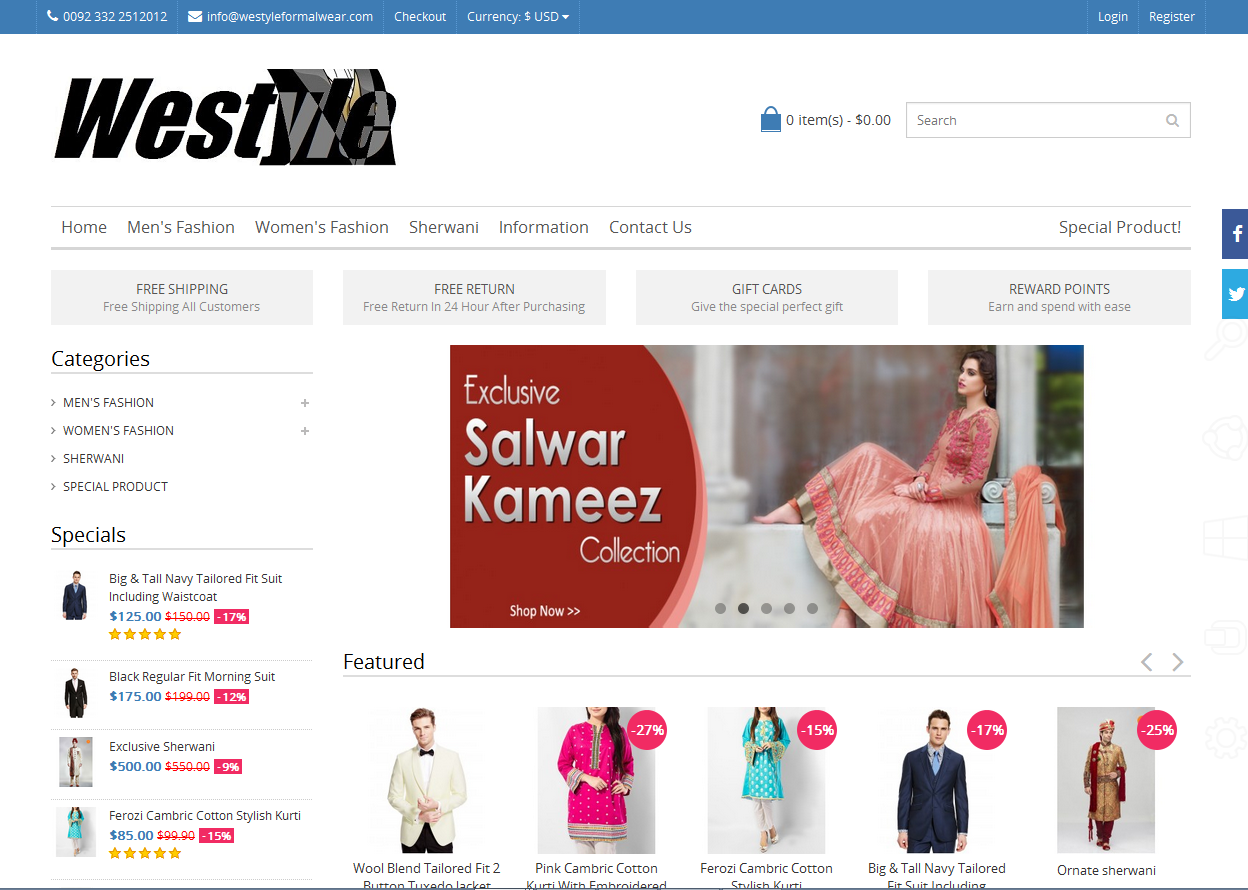
Task: Click the info@westyleformalwear.com email link
Action: (290, 17)
